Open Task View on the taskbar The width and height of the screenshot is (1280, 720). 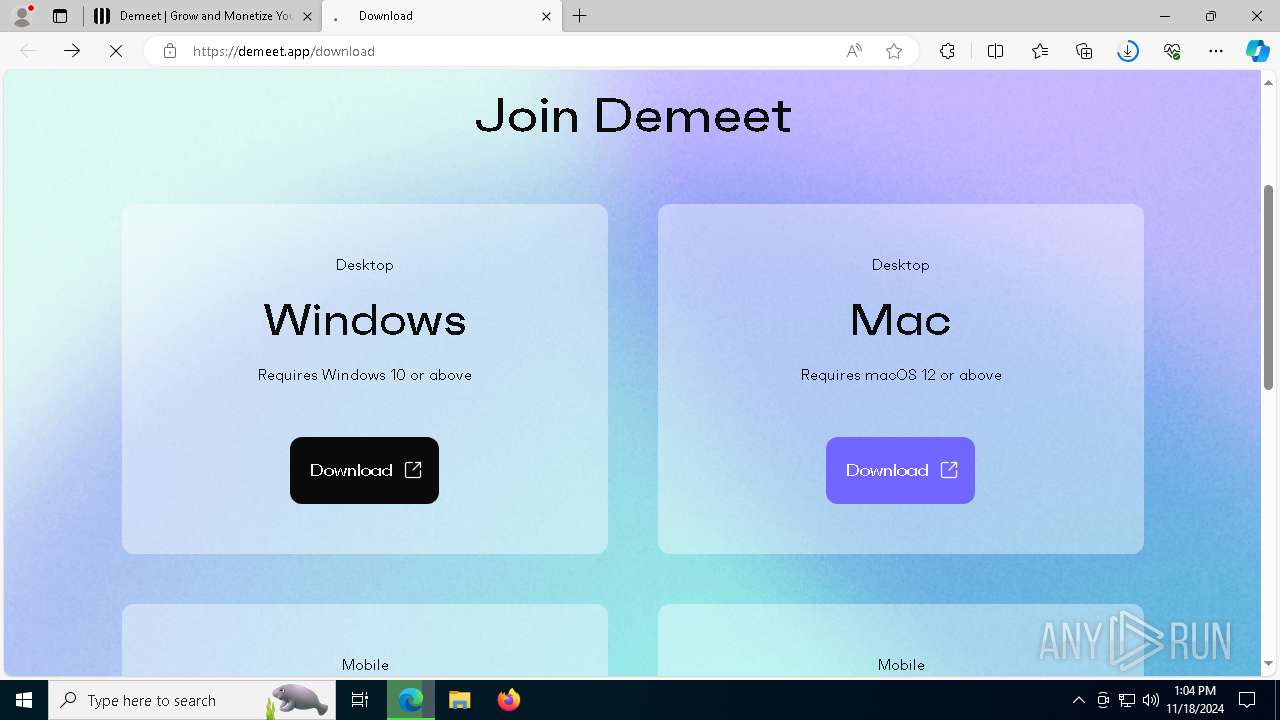coord(360,700)
